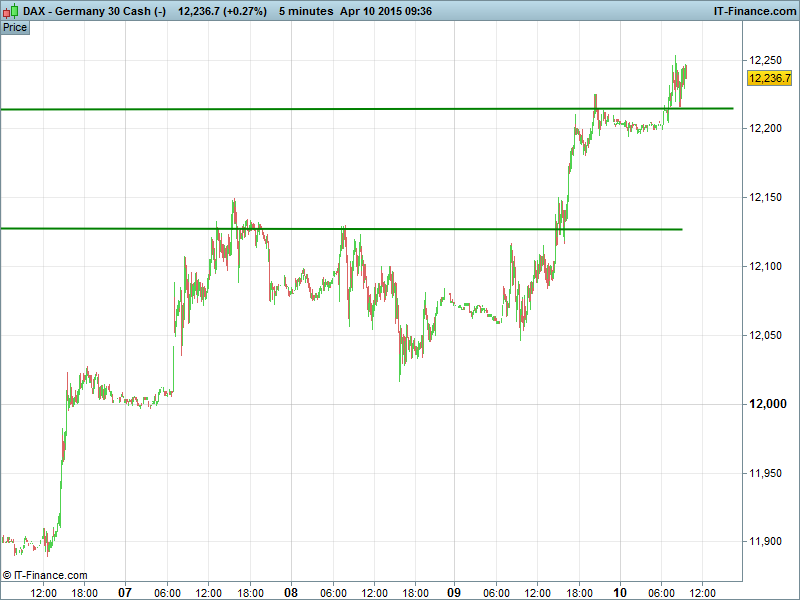Click the IT-Finance.com link at top right

pyautogui.click(x=753, y=11)
